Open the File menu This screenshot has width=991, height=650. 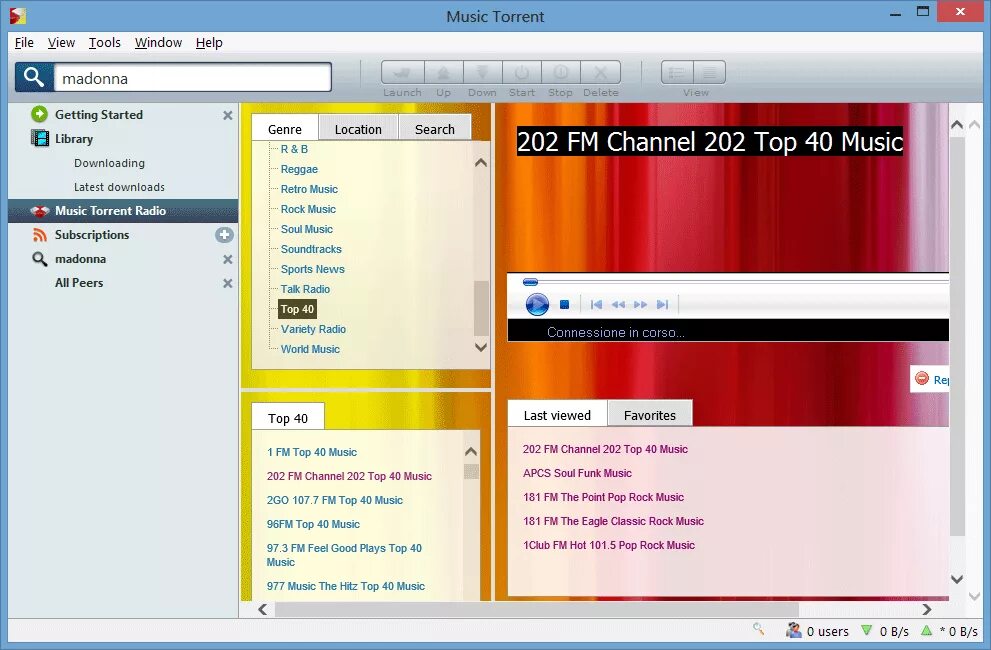point(24,42)
